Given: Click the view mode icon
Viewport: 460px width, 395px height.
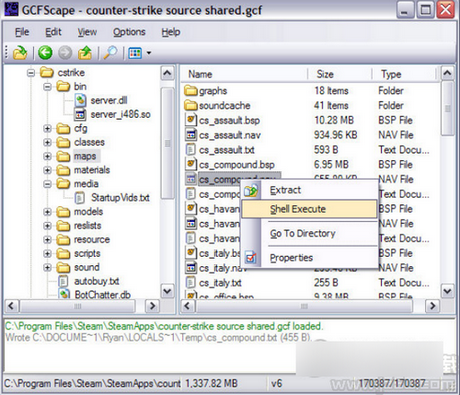Looking at the screenshot, I should [x=135, y=53].
